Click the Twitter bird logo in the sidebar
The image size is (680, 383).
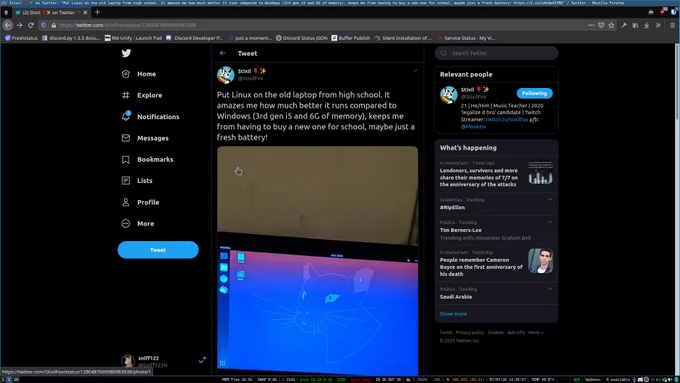(x=126, y=53)
